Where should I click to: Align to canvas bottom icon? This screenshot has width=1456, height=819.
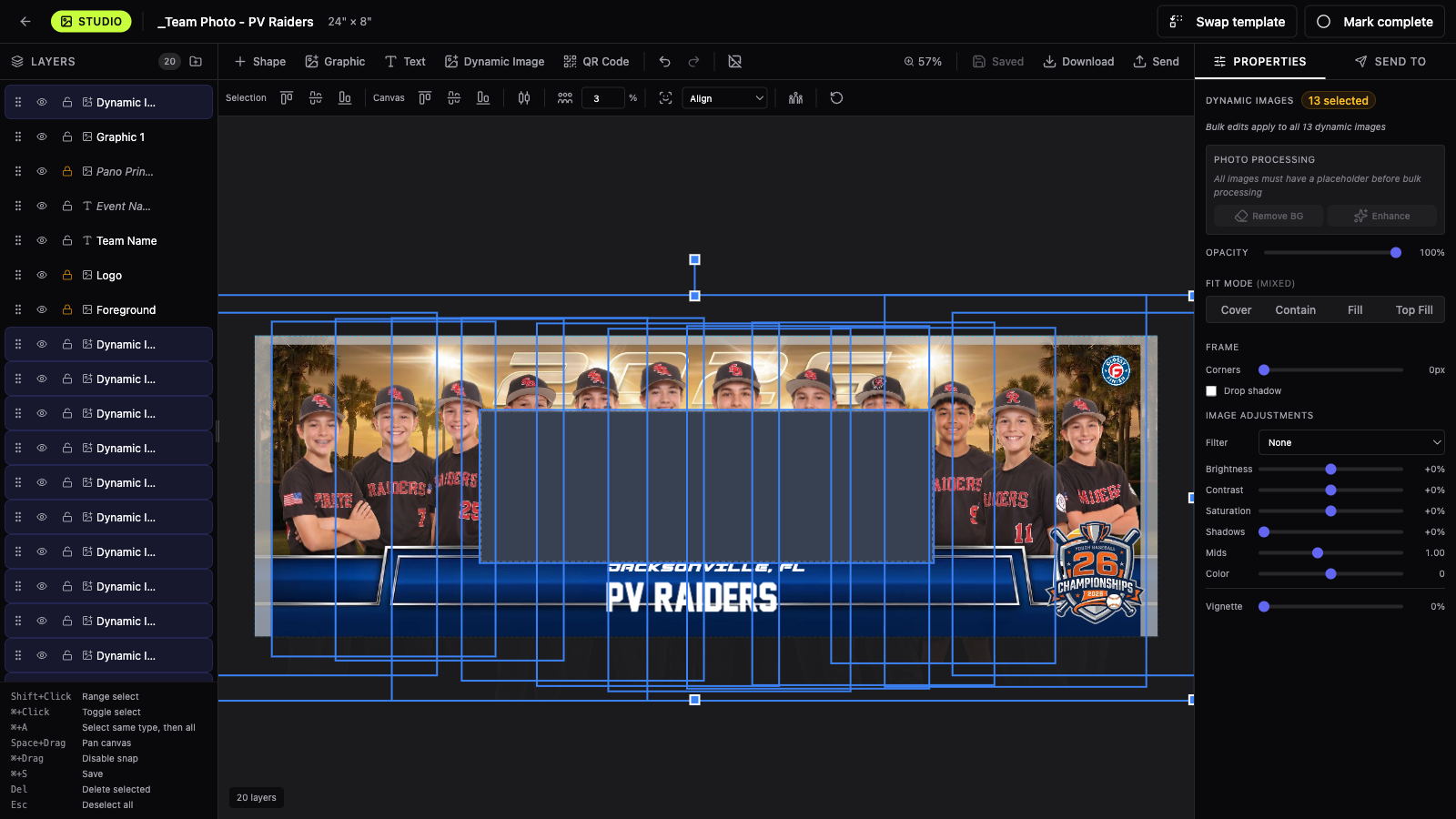[x=483, y=97]
